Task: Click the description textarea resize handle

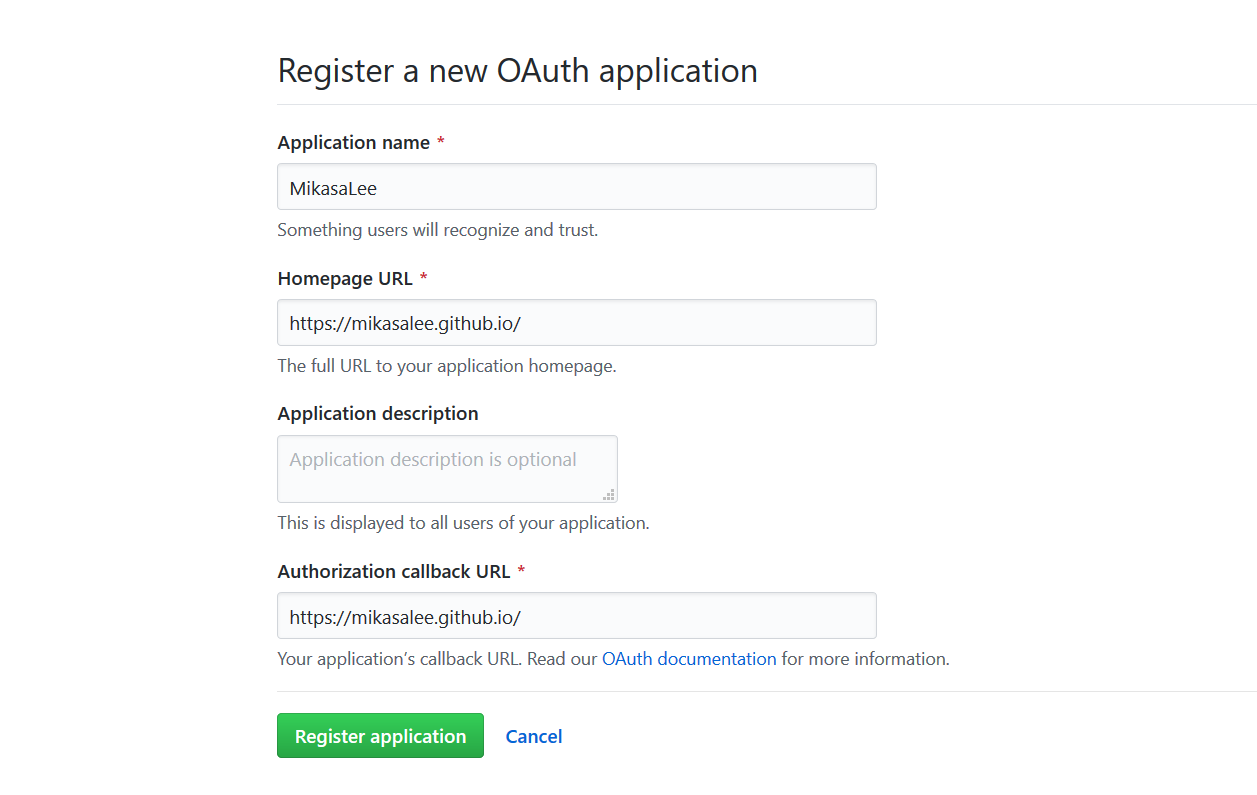Action: pyautogui.click(x=609, y=494)
